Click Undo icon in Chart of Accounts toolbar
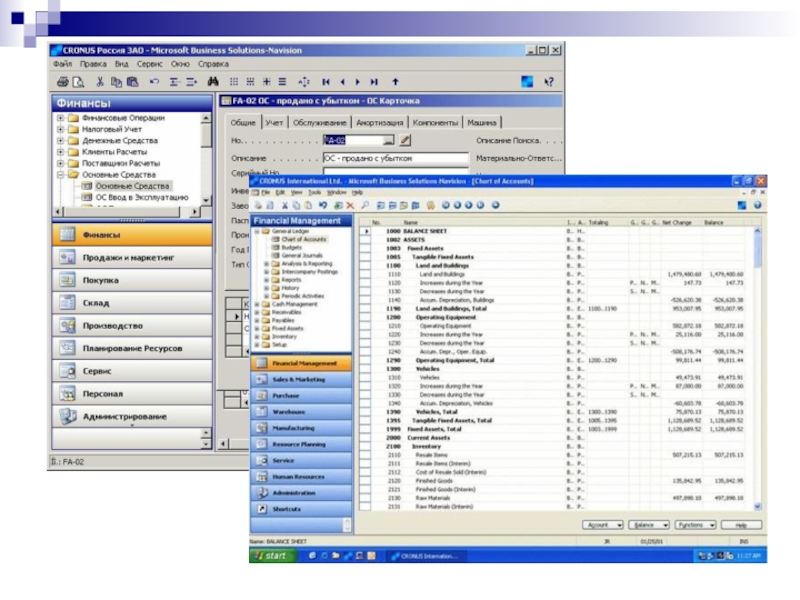 (322, 206)
